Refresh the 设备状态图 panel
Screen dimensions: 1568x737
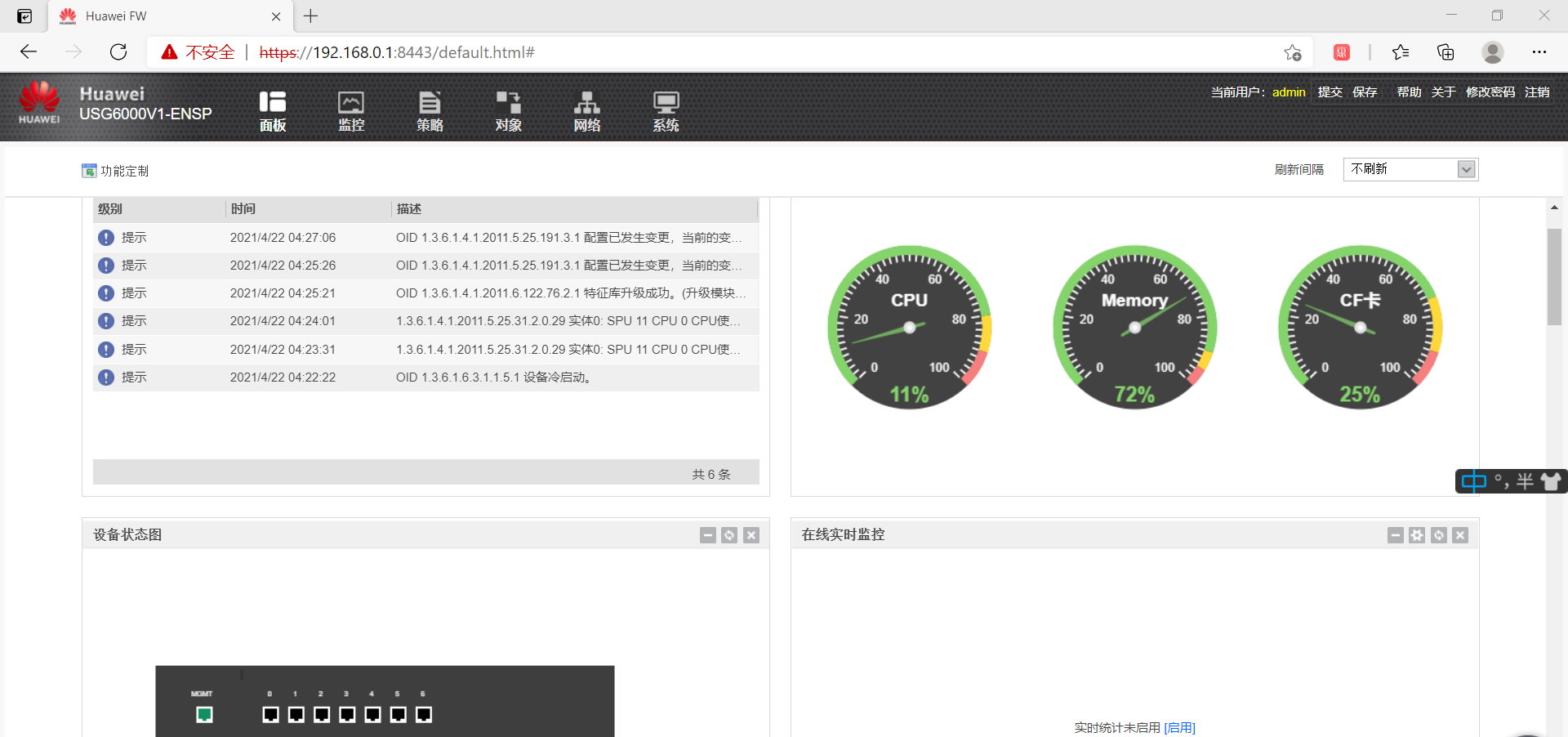click(729, 535)
